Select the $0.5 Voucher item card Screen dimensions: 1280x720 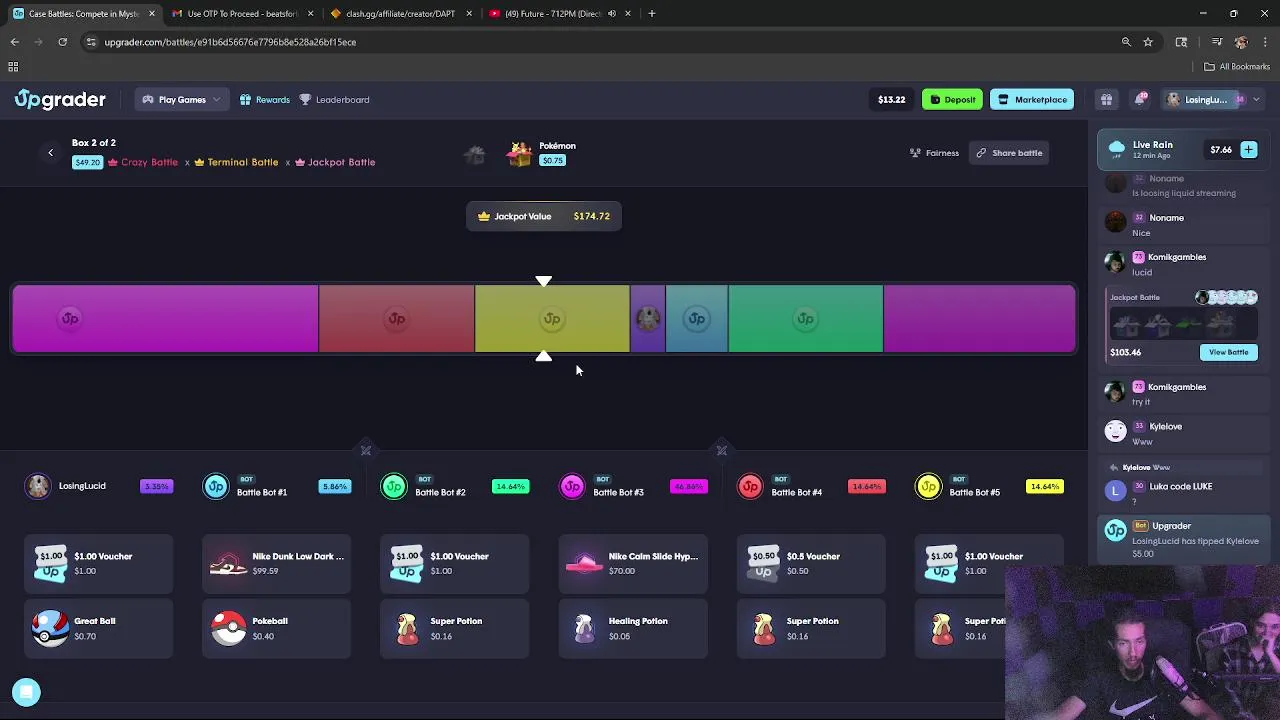pos(810,563)
